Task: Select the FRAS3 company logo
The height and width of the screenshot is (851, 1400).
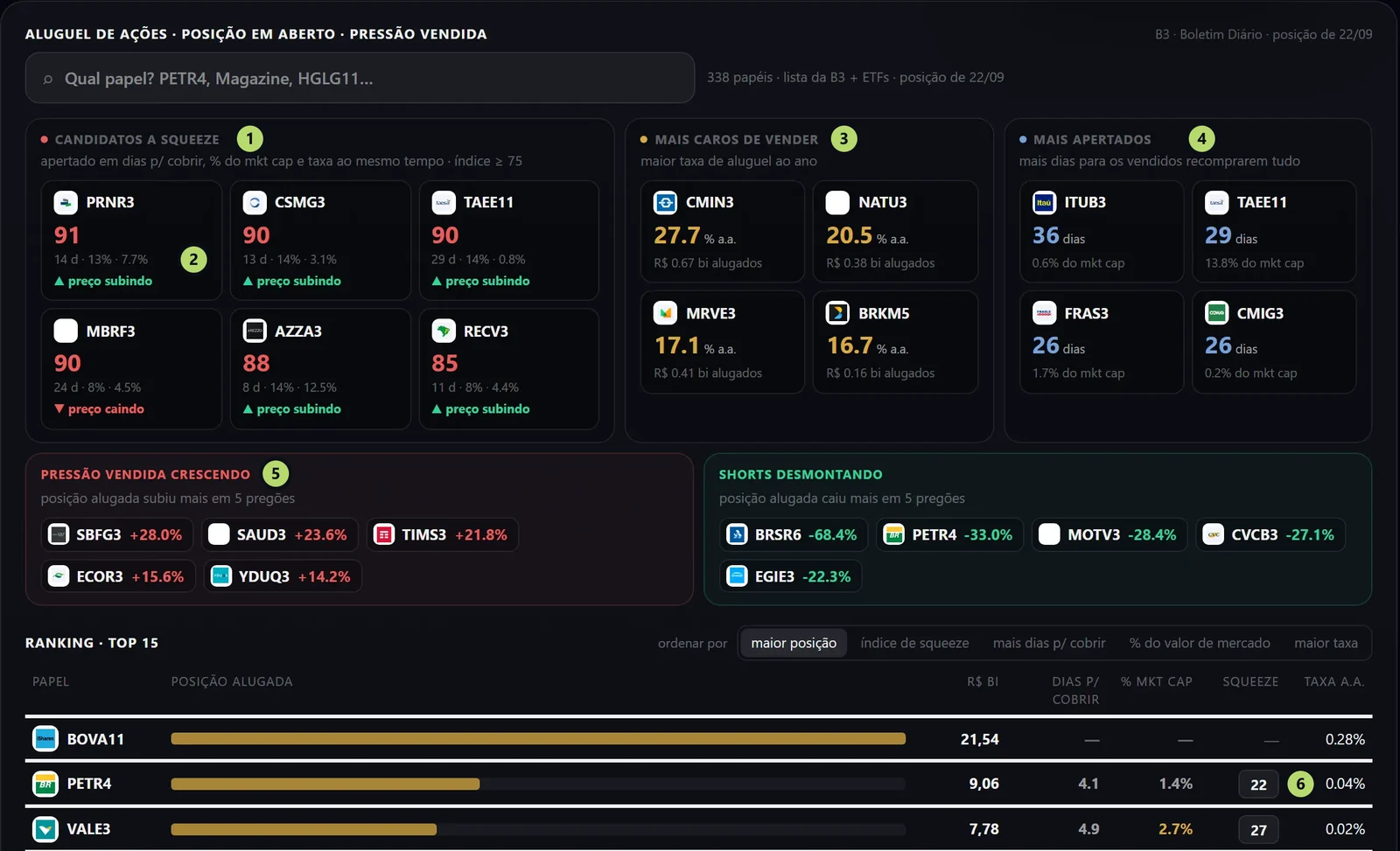Action: point(1044,313)
